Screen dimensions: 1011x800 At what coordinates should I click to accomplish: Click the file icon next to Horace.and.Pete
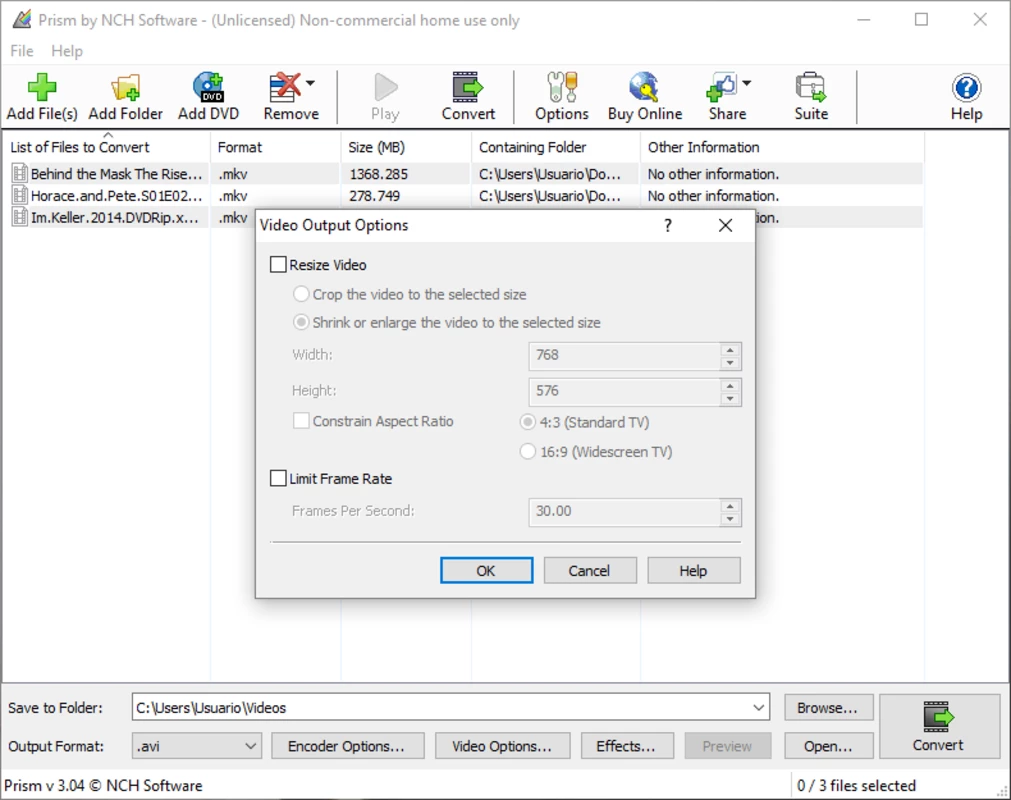(20, 196)
